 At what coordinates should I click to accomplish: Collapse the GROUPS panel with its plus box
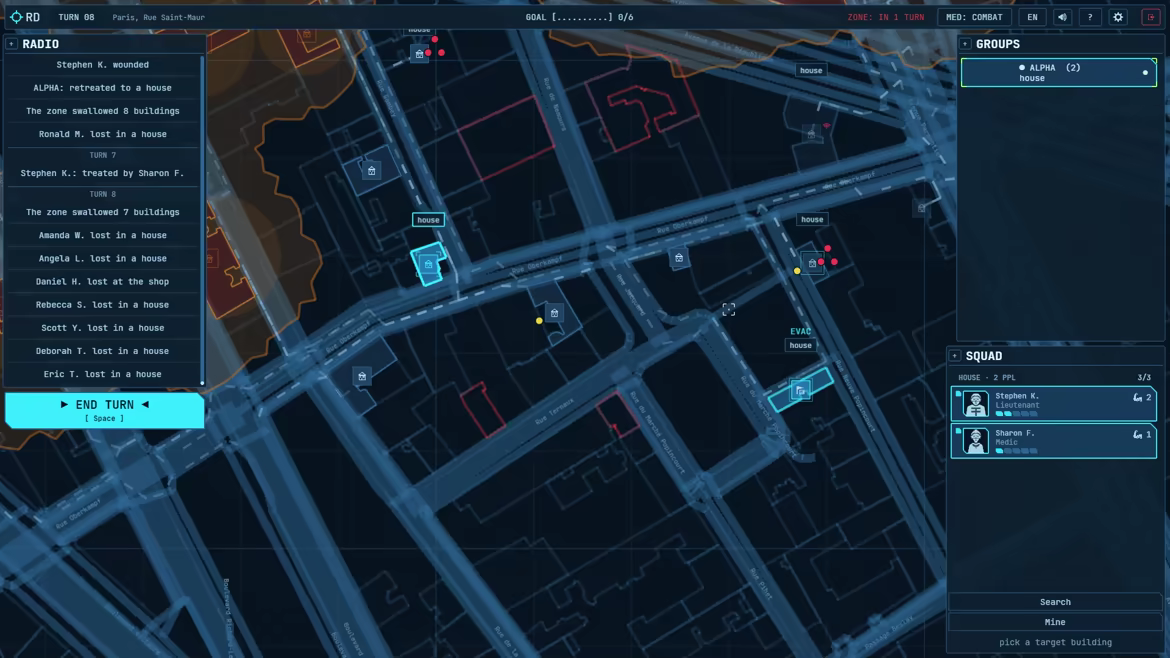965,44
